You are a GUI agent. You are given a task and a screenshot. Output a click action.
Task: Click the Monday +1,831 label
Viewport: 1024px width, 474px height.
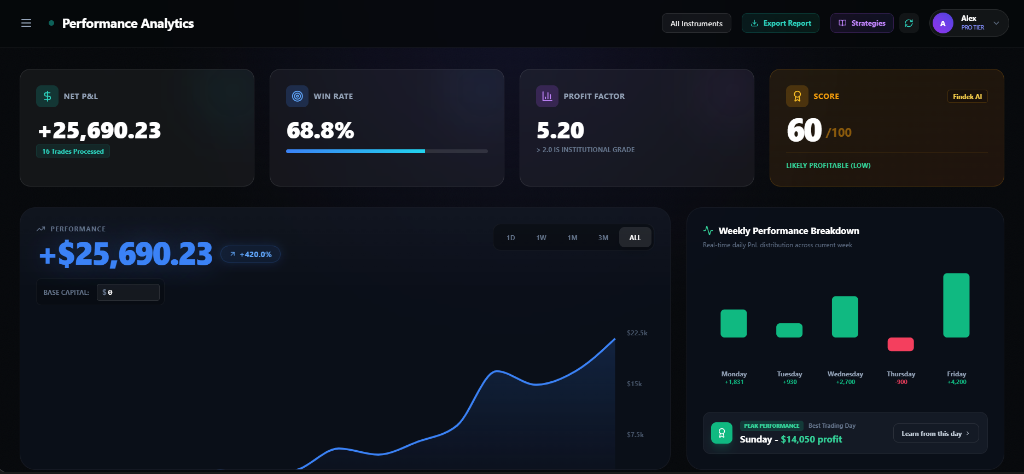pos(734,381)
